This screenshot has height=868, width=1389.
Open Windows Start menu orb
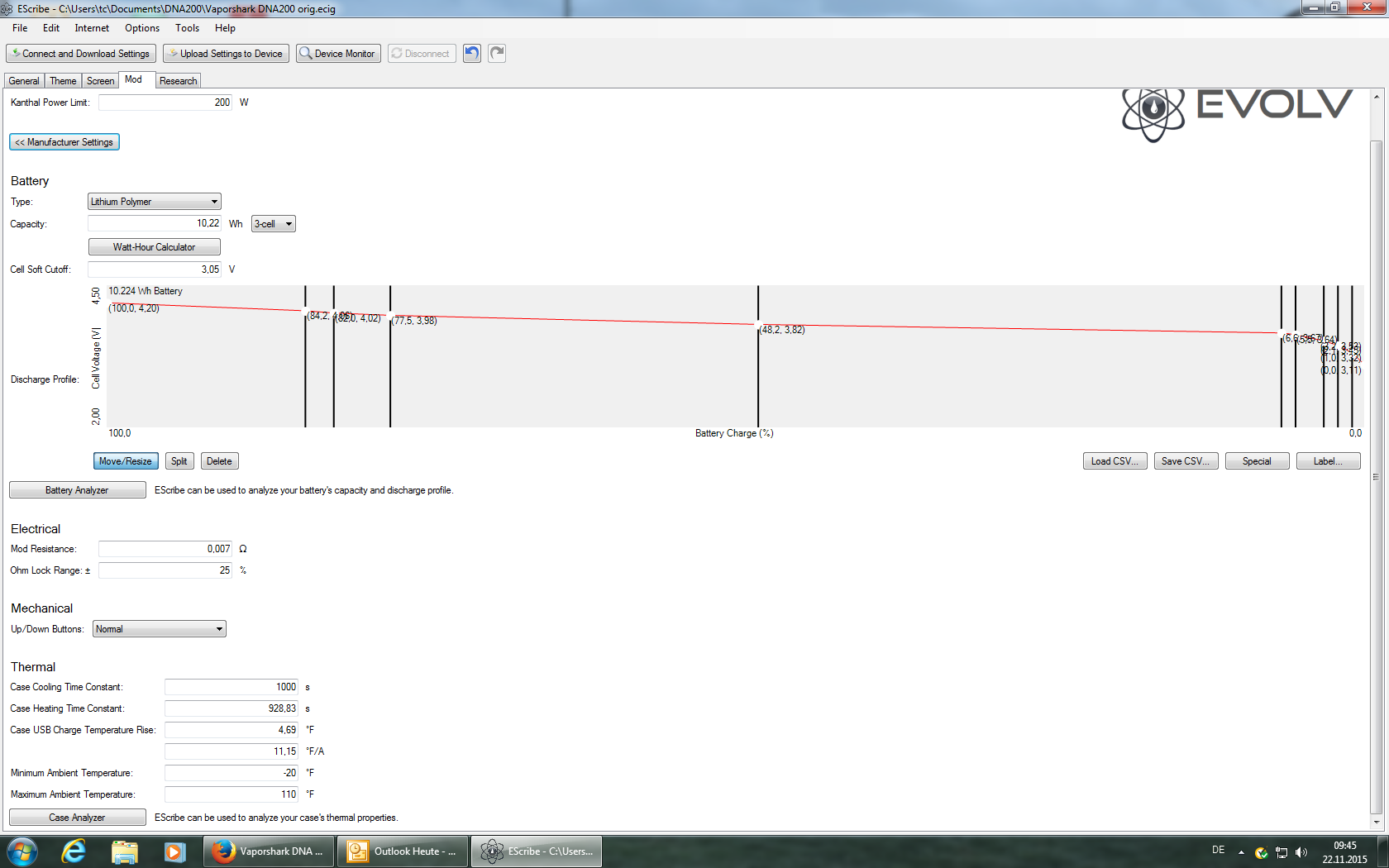(x=22, y=851)
